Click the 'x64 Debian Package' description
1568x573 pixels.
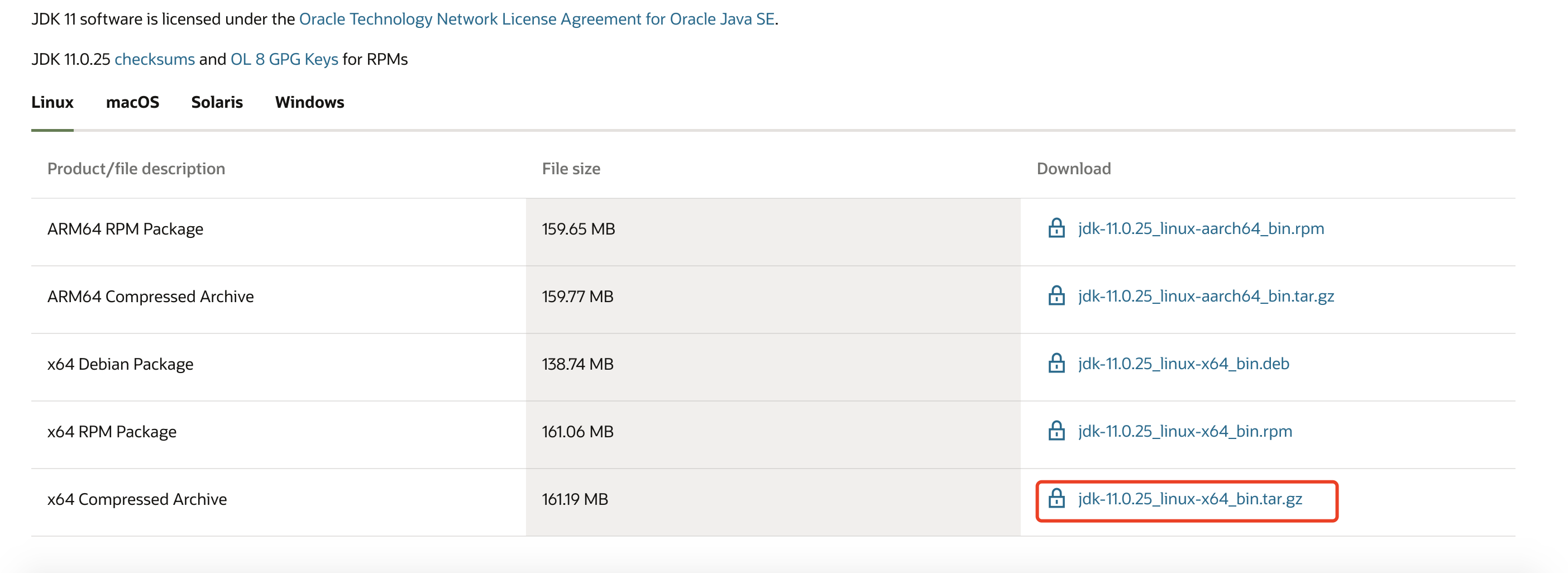[121, 364]
